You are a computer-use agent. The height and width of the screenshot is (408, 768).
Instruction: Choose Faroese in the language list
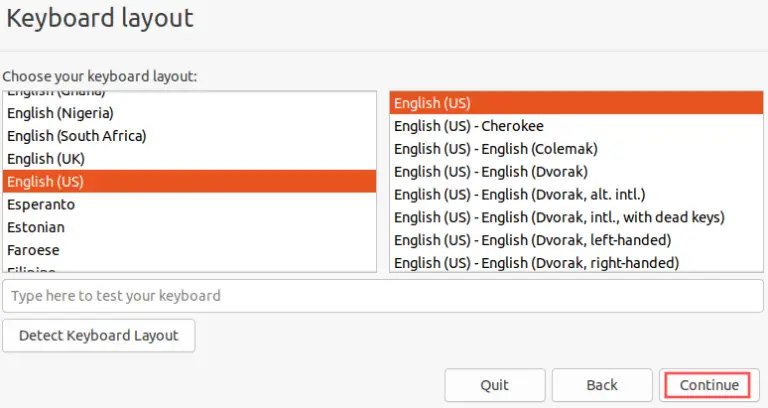(x=189, y=250)
